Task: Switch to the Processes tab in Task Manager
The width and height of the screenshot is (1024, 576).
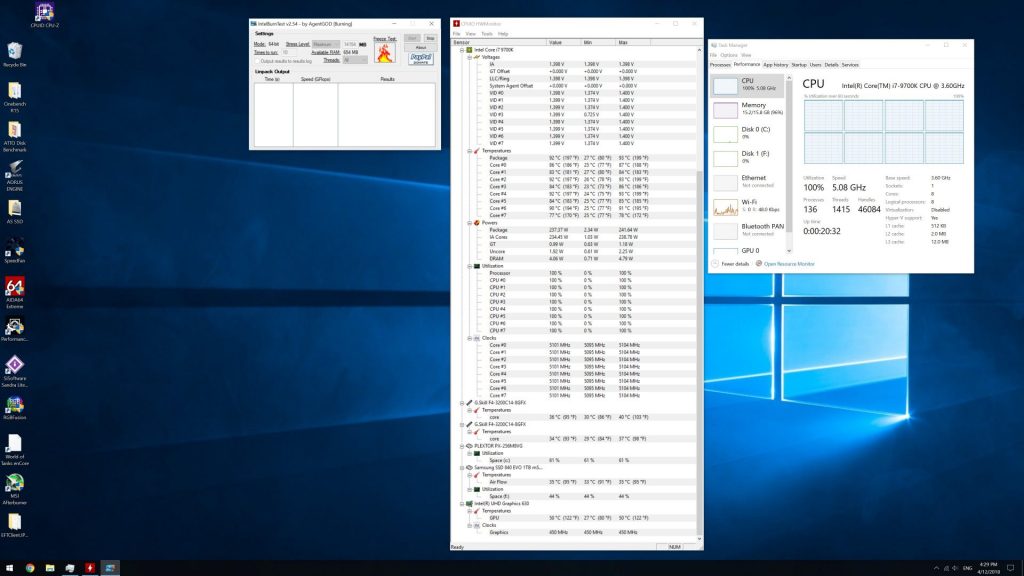Action: pyautogui.click(x=720, y=65)
